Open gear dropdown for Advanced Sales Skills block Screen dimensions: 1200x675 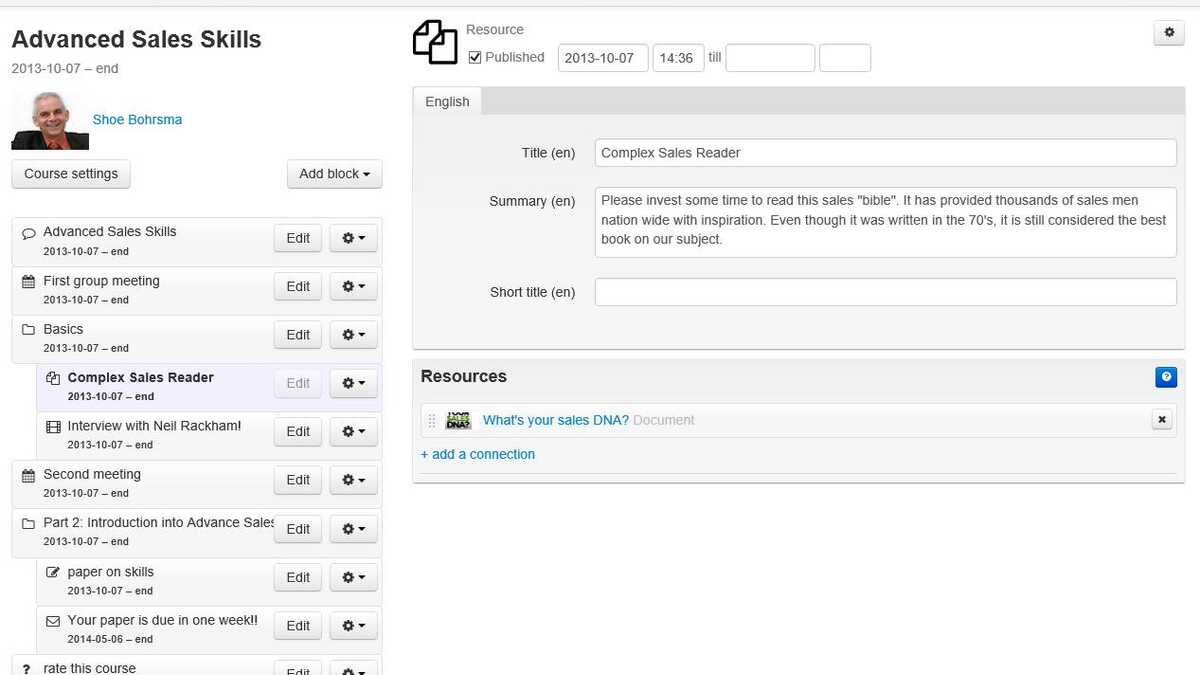click(x=354, y=238)
